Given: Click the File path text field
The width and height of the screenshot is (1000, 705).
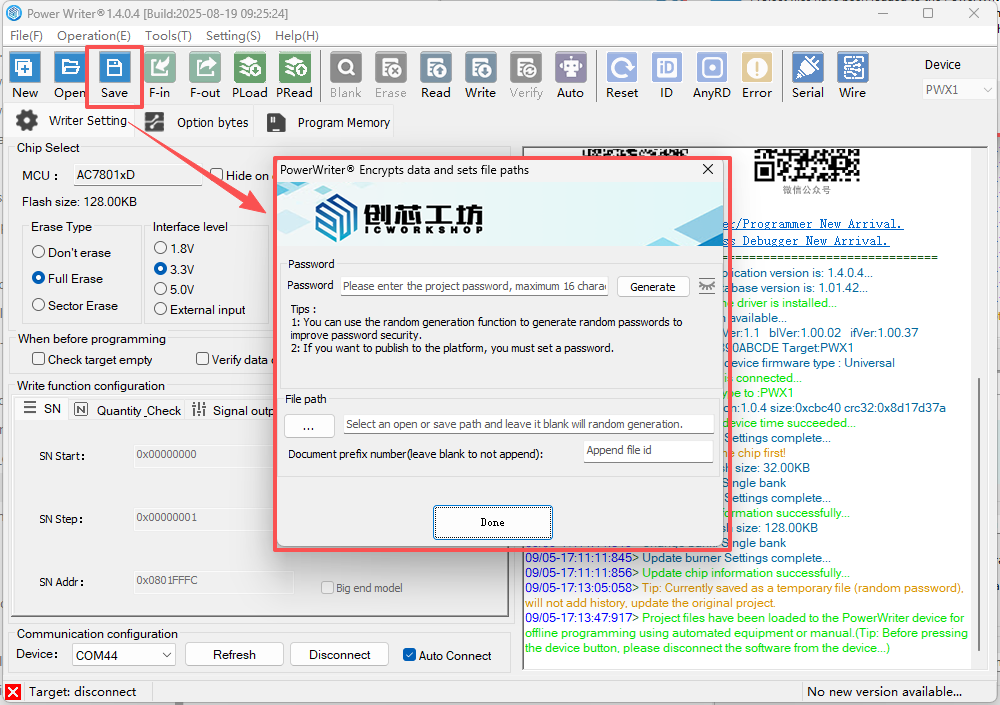Looking at the screenshot, I should click(x=529, y=424).
